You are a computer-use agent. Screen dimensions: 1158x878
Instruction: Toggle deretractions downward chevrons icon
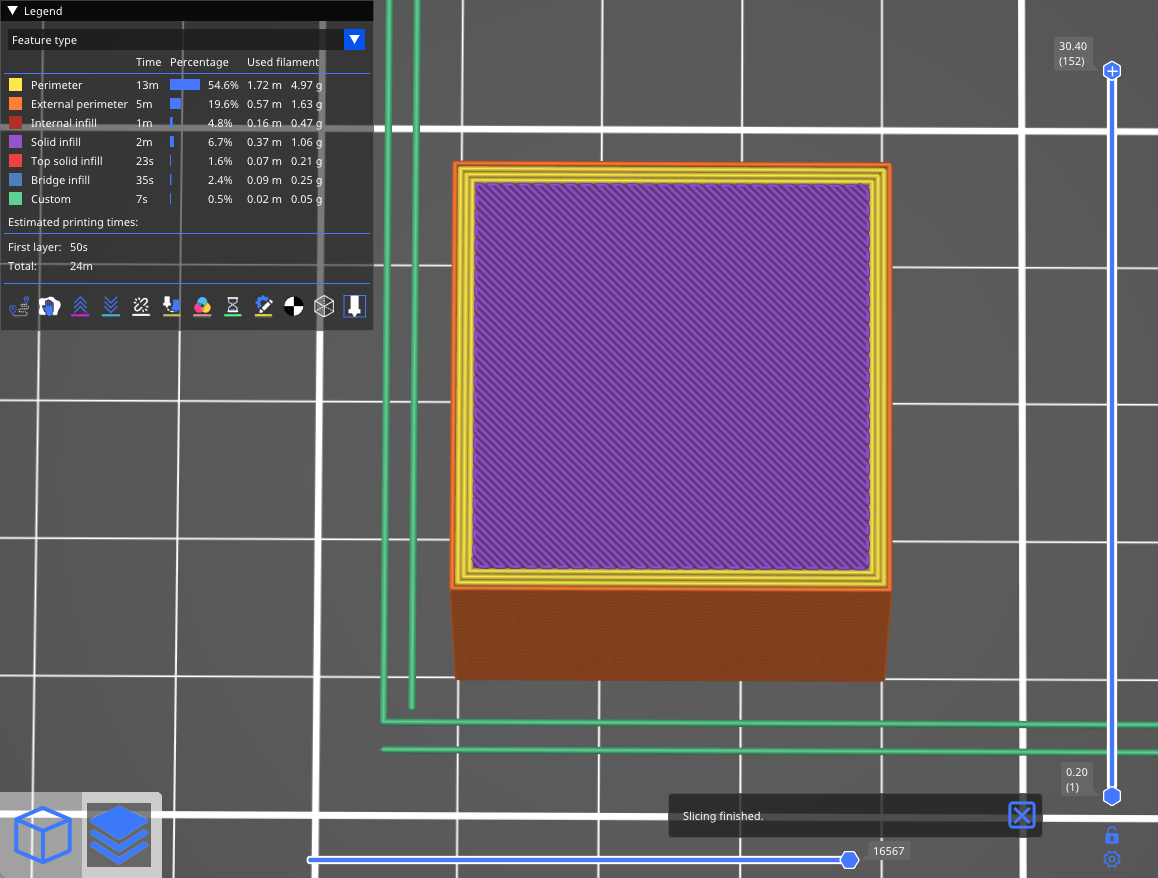[x=111, y=306]
